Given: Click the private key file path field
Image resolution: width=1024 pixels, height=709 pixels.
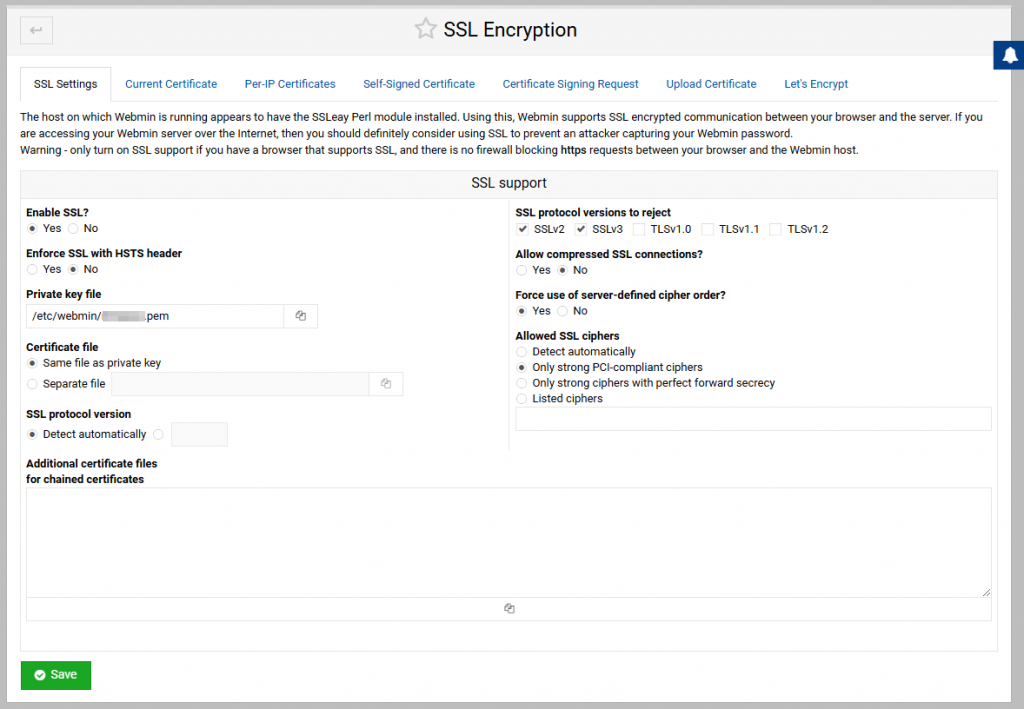Looking at the screenshot, I should tap(155, 316).
